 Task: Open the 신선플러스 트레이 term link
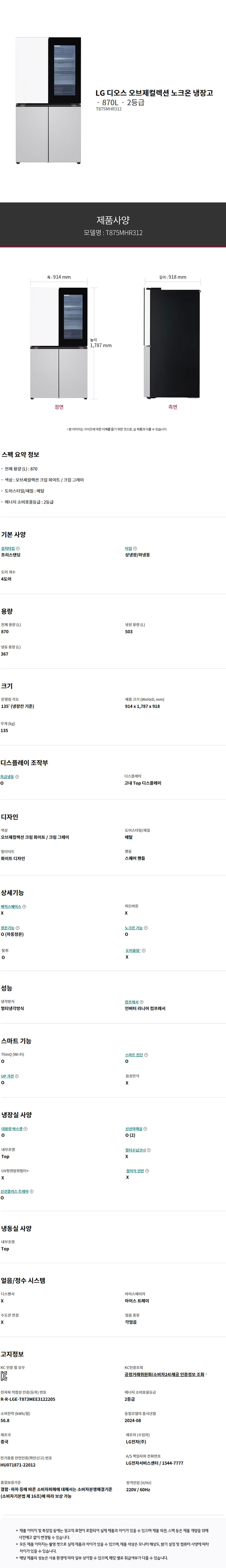pos(15,1191)
